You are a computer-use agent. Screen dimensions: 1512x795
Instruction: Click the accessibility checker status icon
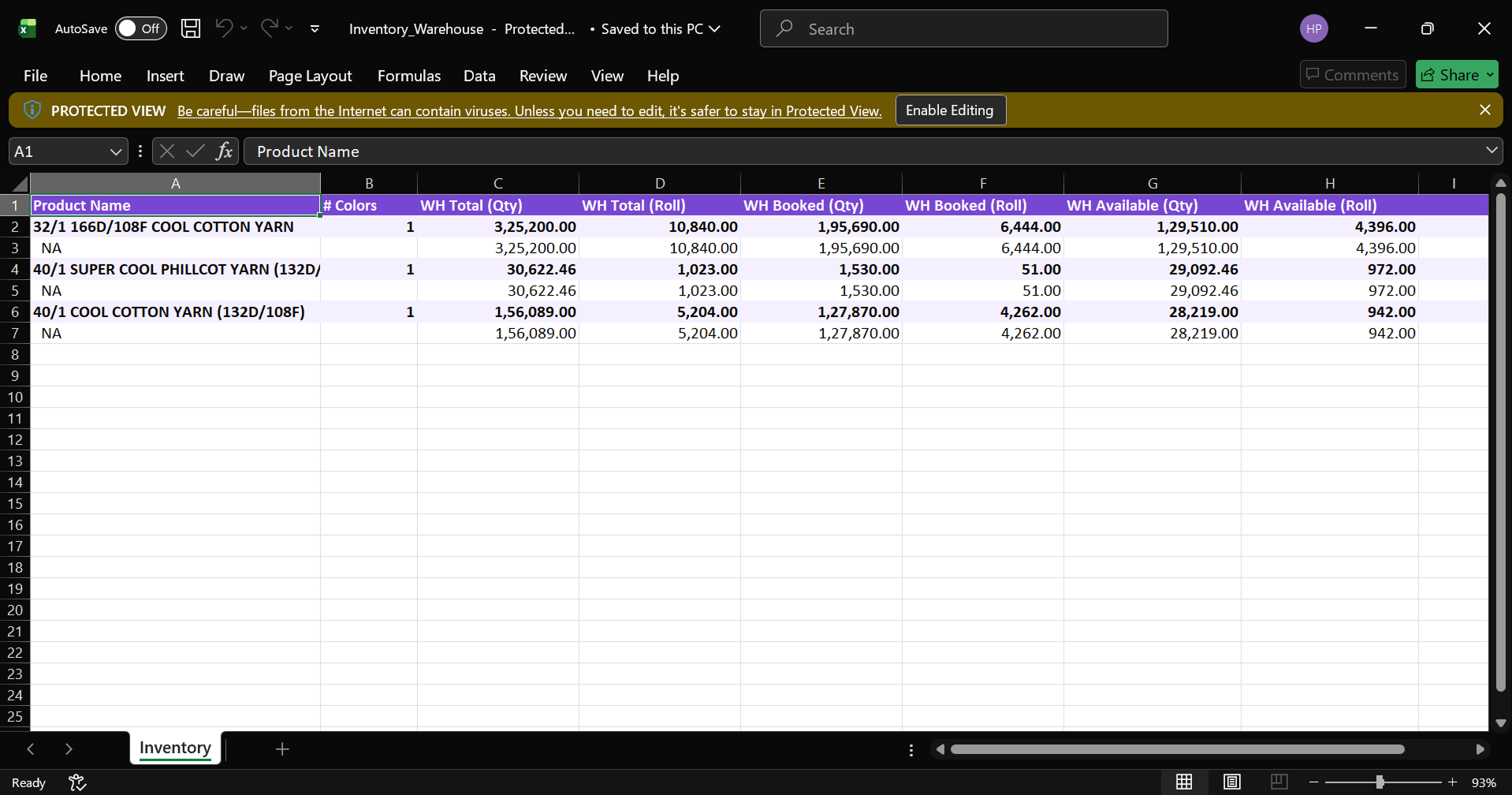point(77,782)
